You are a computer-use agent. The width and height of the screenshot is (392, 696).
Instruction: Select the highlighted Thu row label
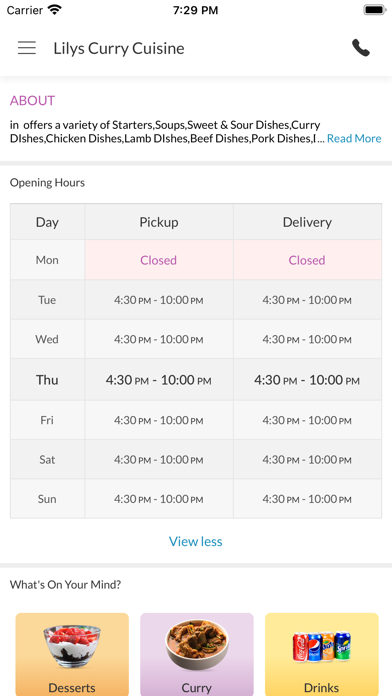pos(47,380)
